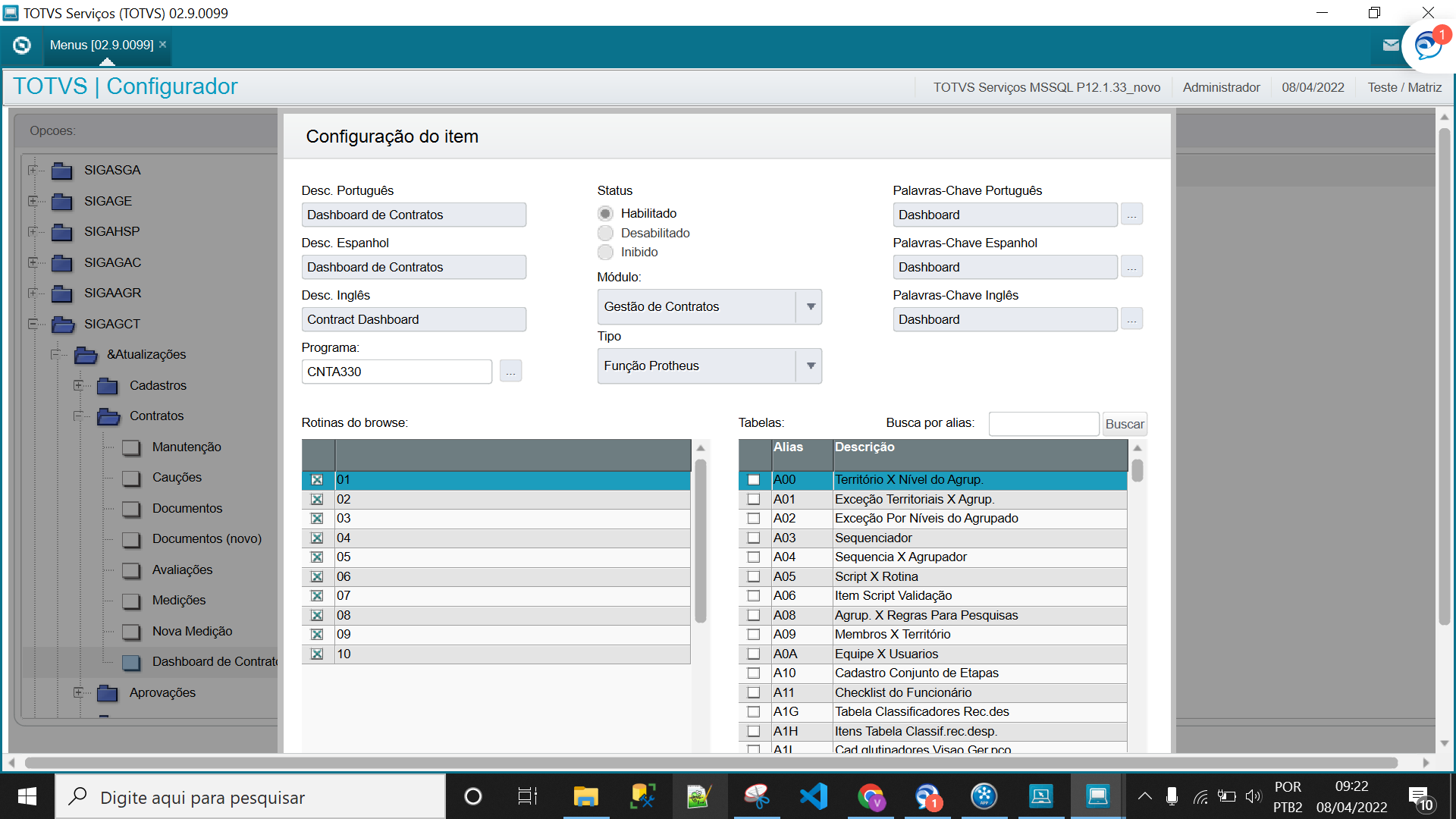1456x819 pixels.
Task: Click the SIGASGA folder icon
Action: [62, 171]
